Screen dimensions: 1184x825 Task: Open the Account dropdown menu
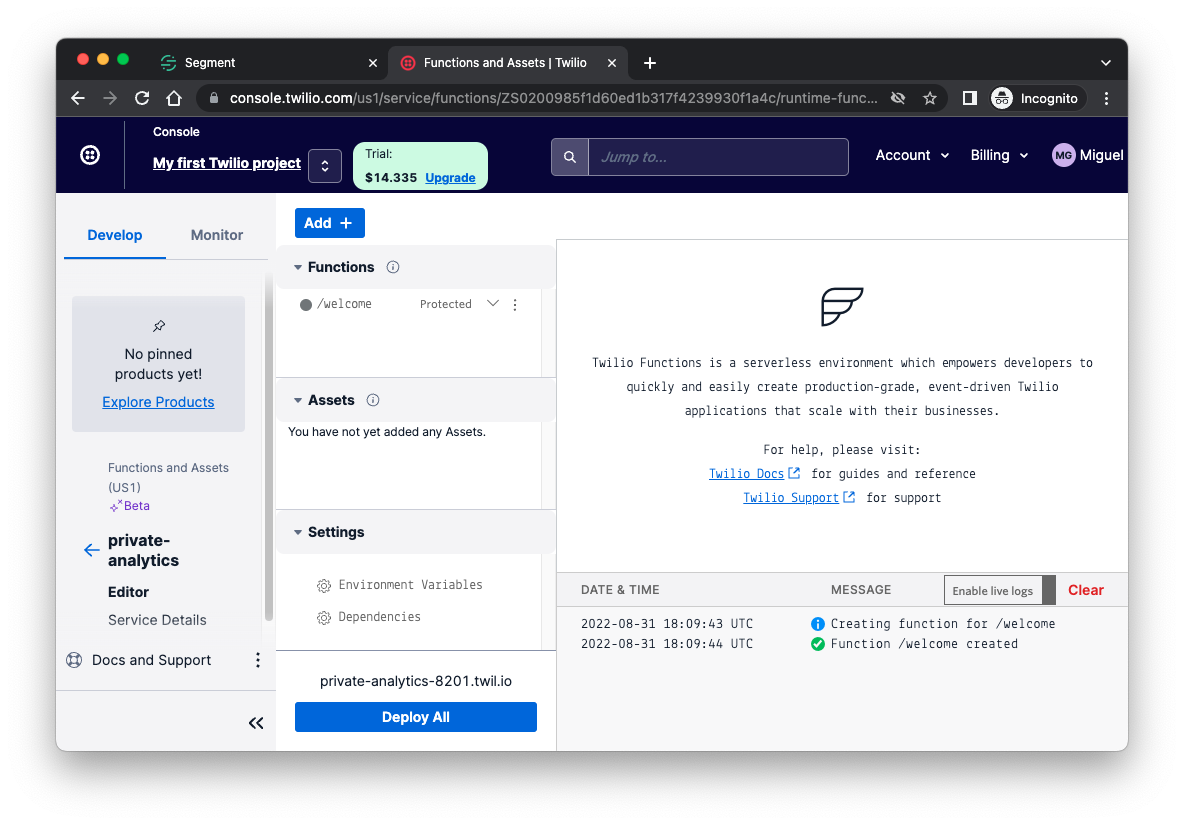pyautogui.click(x=912, y=155)
